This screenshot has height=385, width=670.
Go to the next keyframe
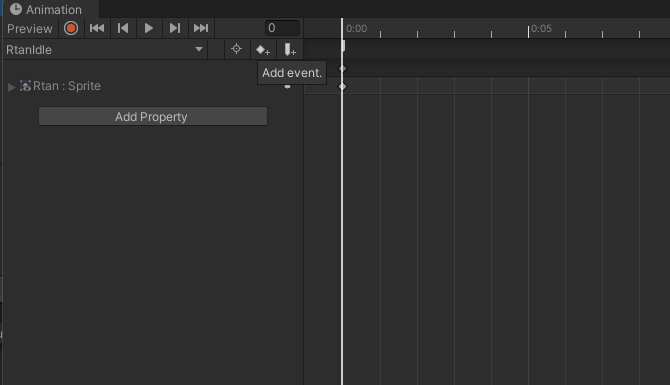(x=175, y=28)
